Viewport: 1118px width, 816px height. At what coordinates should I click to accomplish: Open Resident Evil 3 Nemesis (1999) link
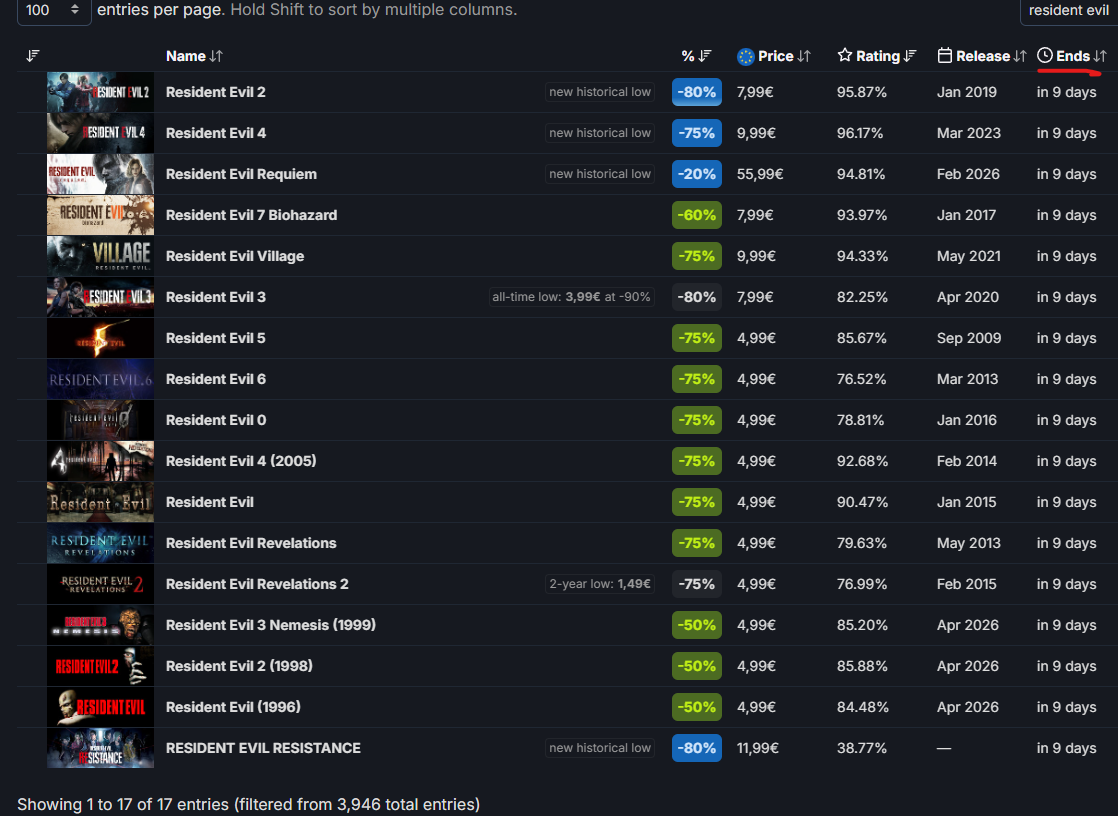(270, 625)
